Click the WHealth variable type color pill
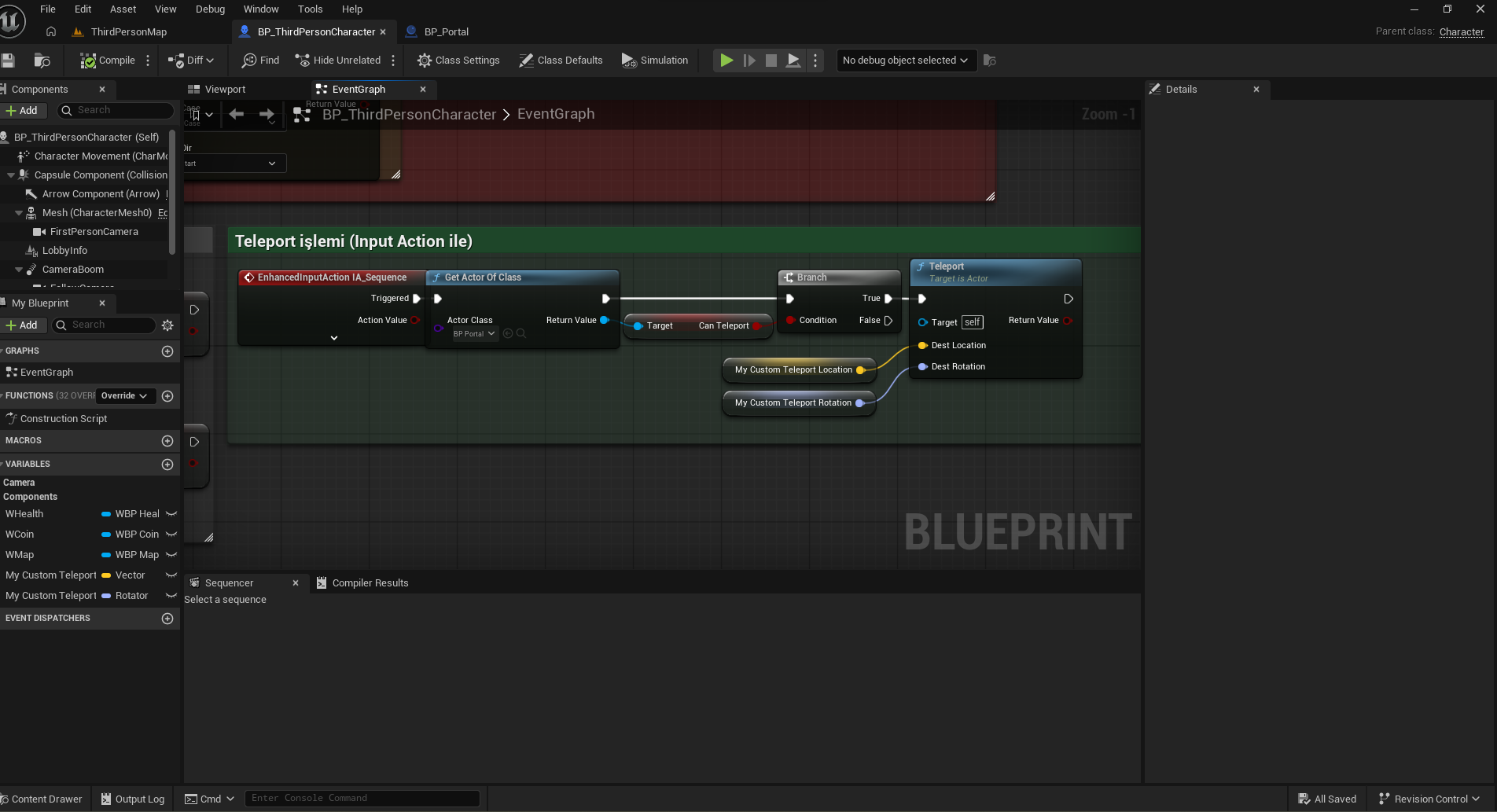Screen dimensions: 1497x812 (106, 514)
